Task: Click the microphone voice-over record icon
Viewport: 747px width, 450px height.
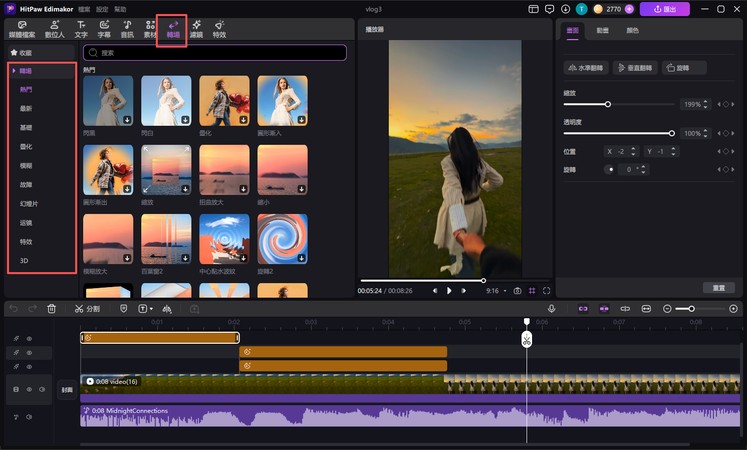Action: [550, 309]
